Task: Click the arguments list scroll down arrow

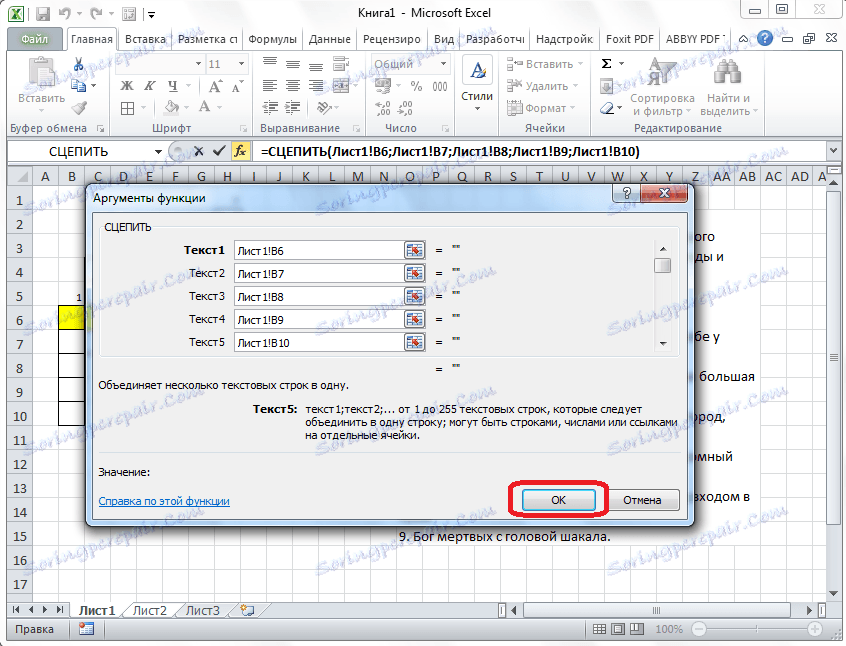Action: click(x=663, y=343)
